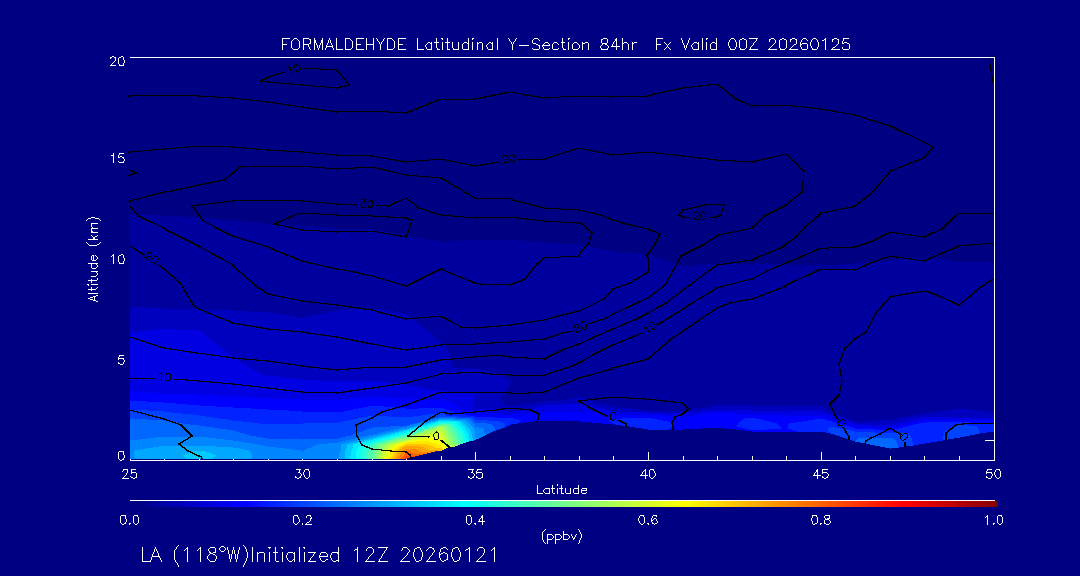Viewport: 1080px width, 576px height.
Task: Pick the color bar label 0.2
Action: [302, 521]
